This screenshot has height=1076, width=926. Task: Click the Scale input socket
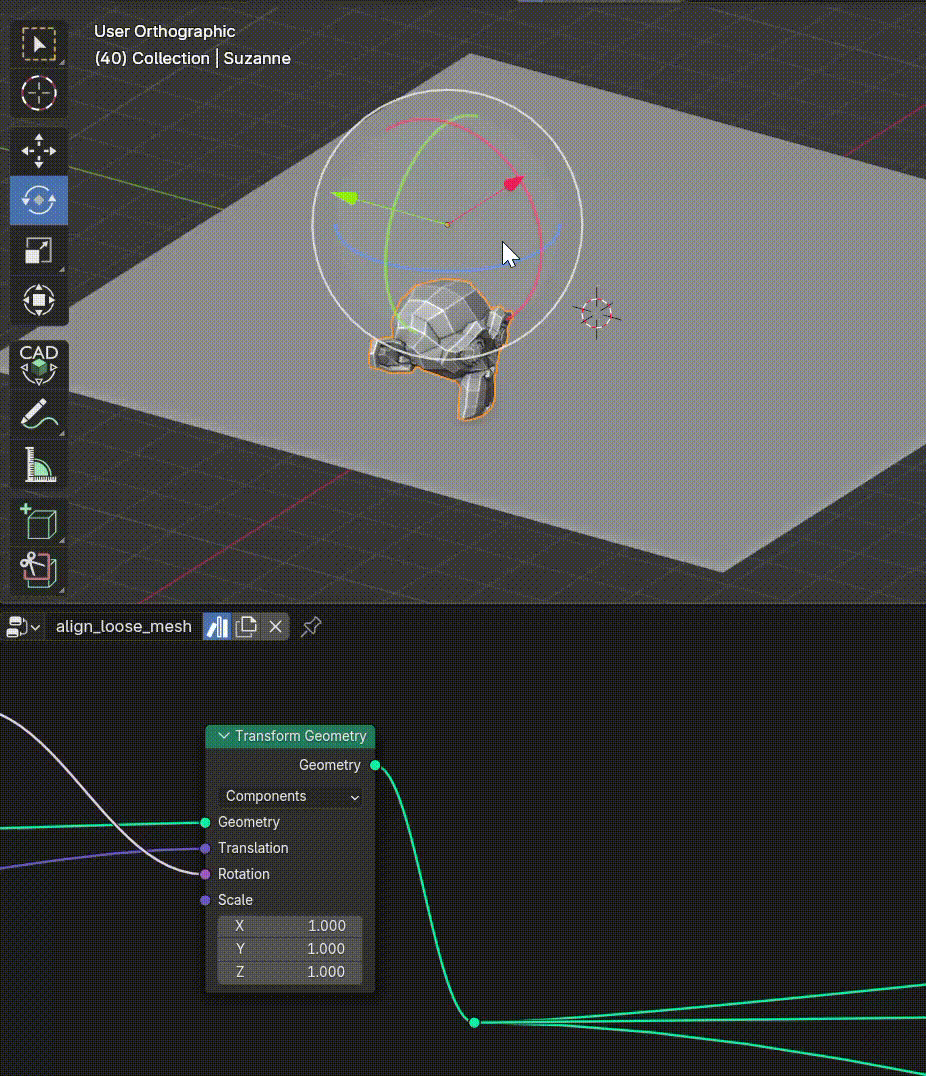click(205, 900)
